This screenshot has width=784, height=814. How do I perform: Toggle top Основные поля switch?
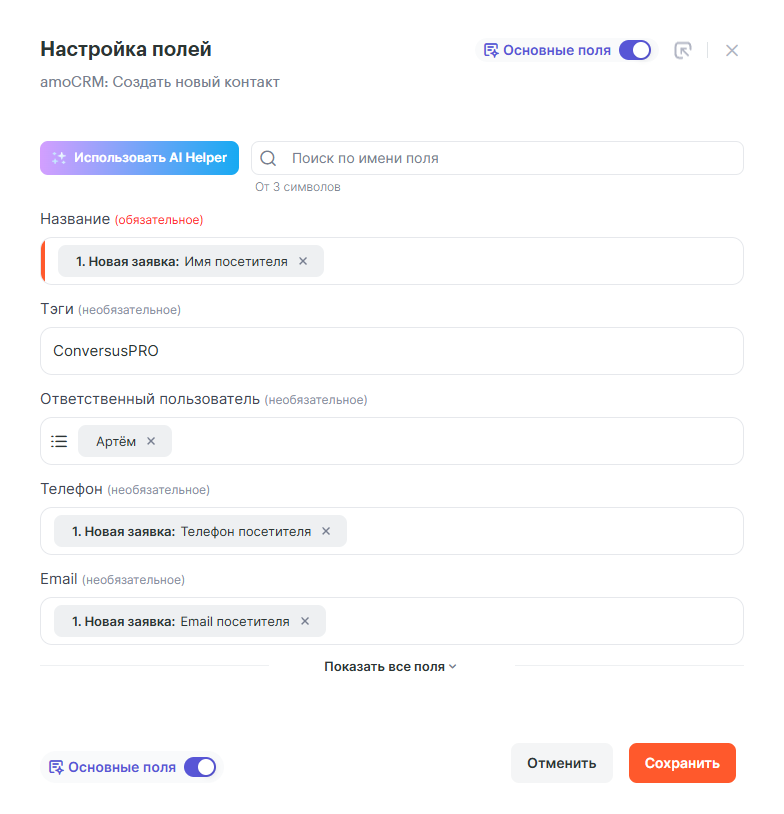click(x=634, y=50)
